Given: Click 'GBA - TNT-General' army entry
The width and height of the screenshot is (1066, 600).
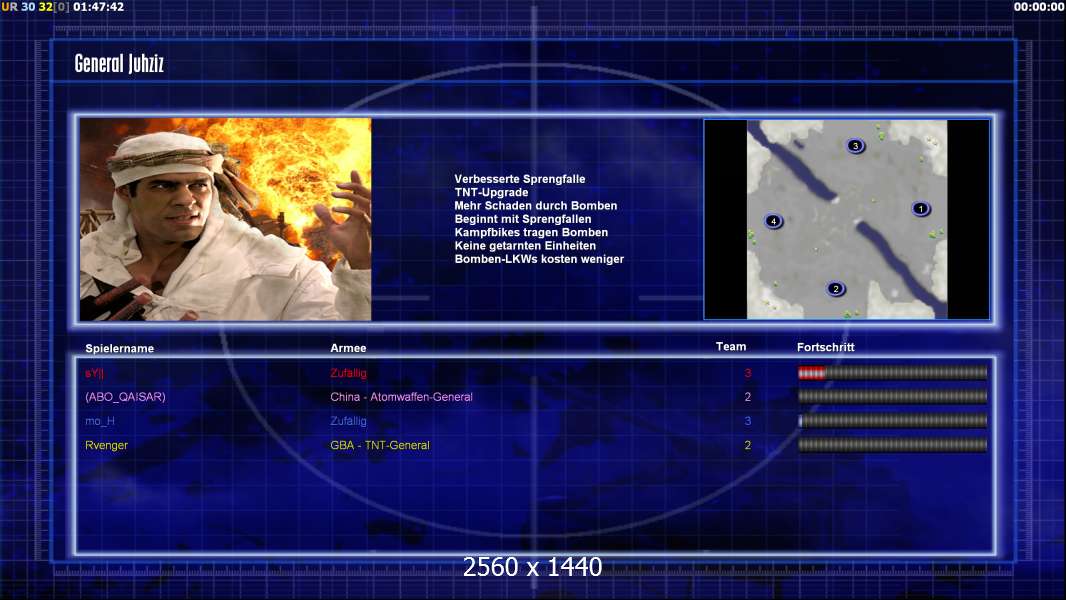Looking at the screenshot, I should (380, 445).
